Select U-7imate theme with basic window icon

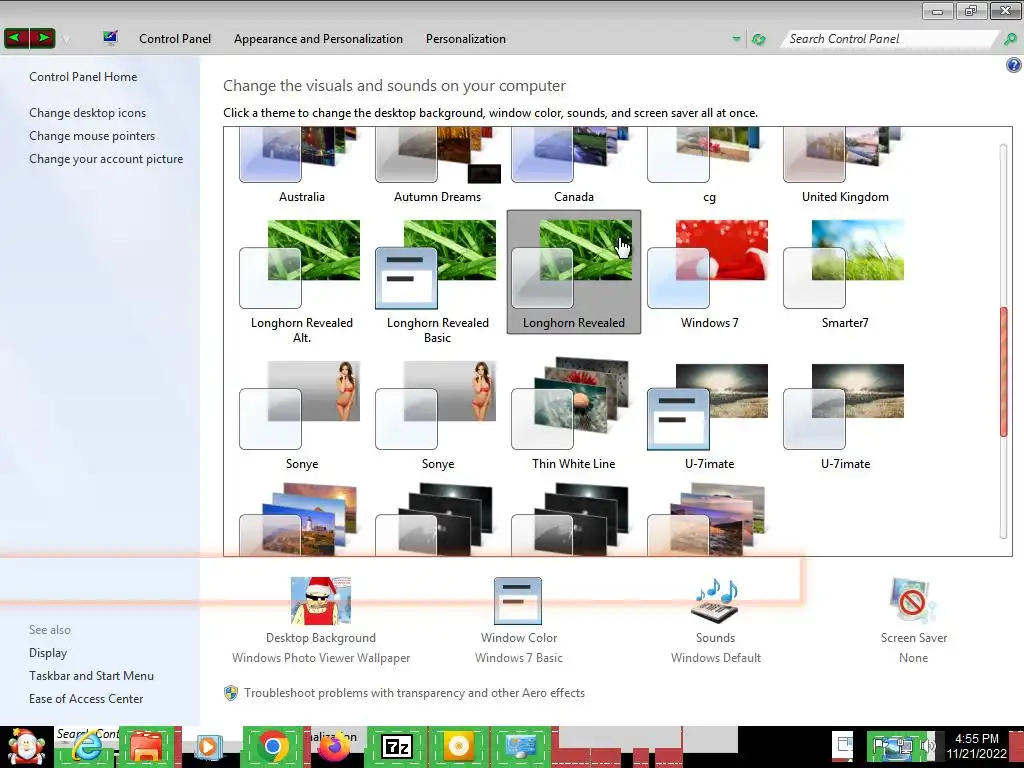(709, 413)
